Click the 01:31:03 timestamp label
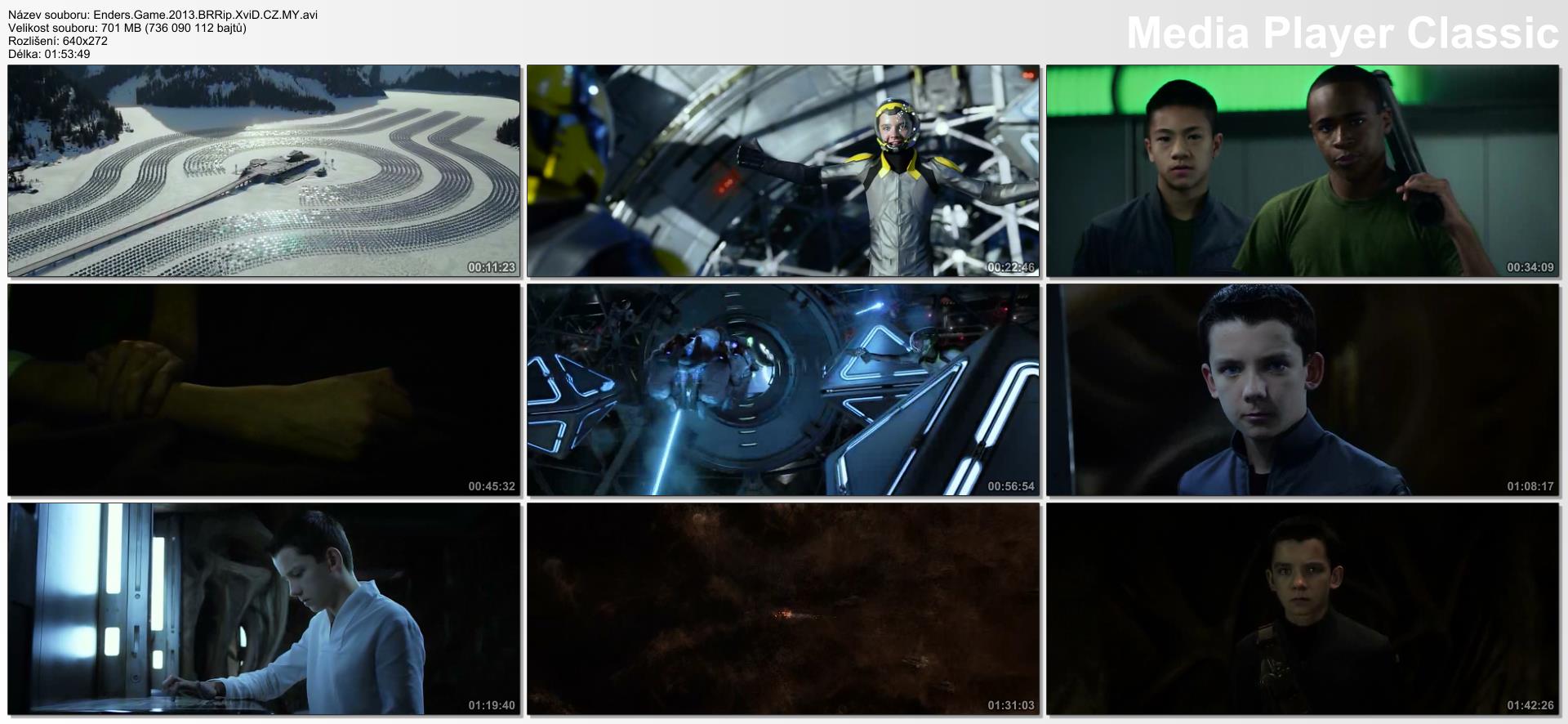This screenshot has height=724, width=1568. tap(1010, 705)
